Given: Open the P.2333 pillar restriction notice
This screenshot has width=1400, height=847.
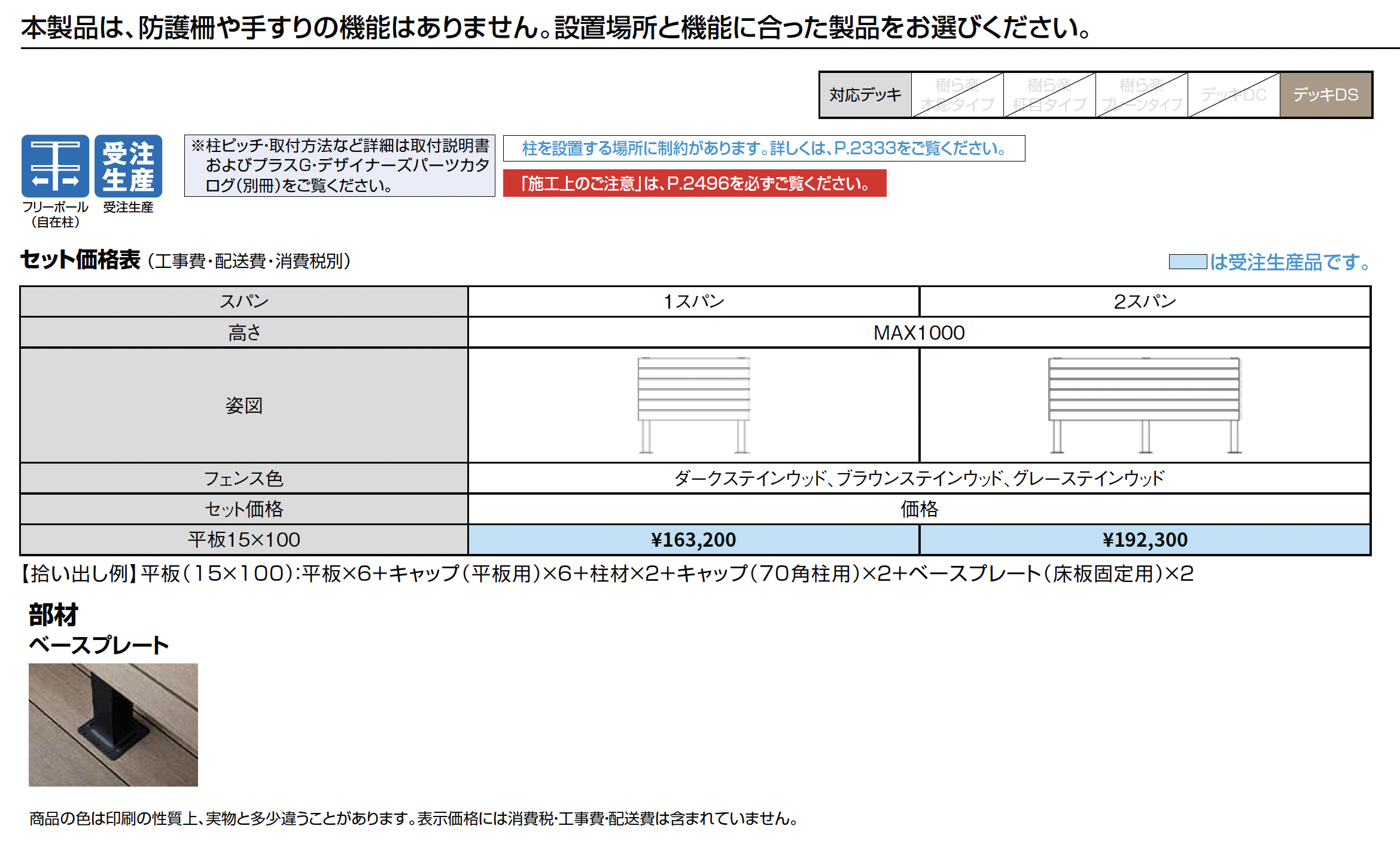Looking at the screenshot, I should point(763,148).
